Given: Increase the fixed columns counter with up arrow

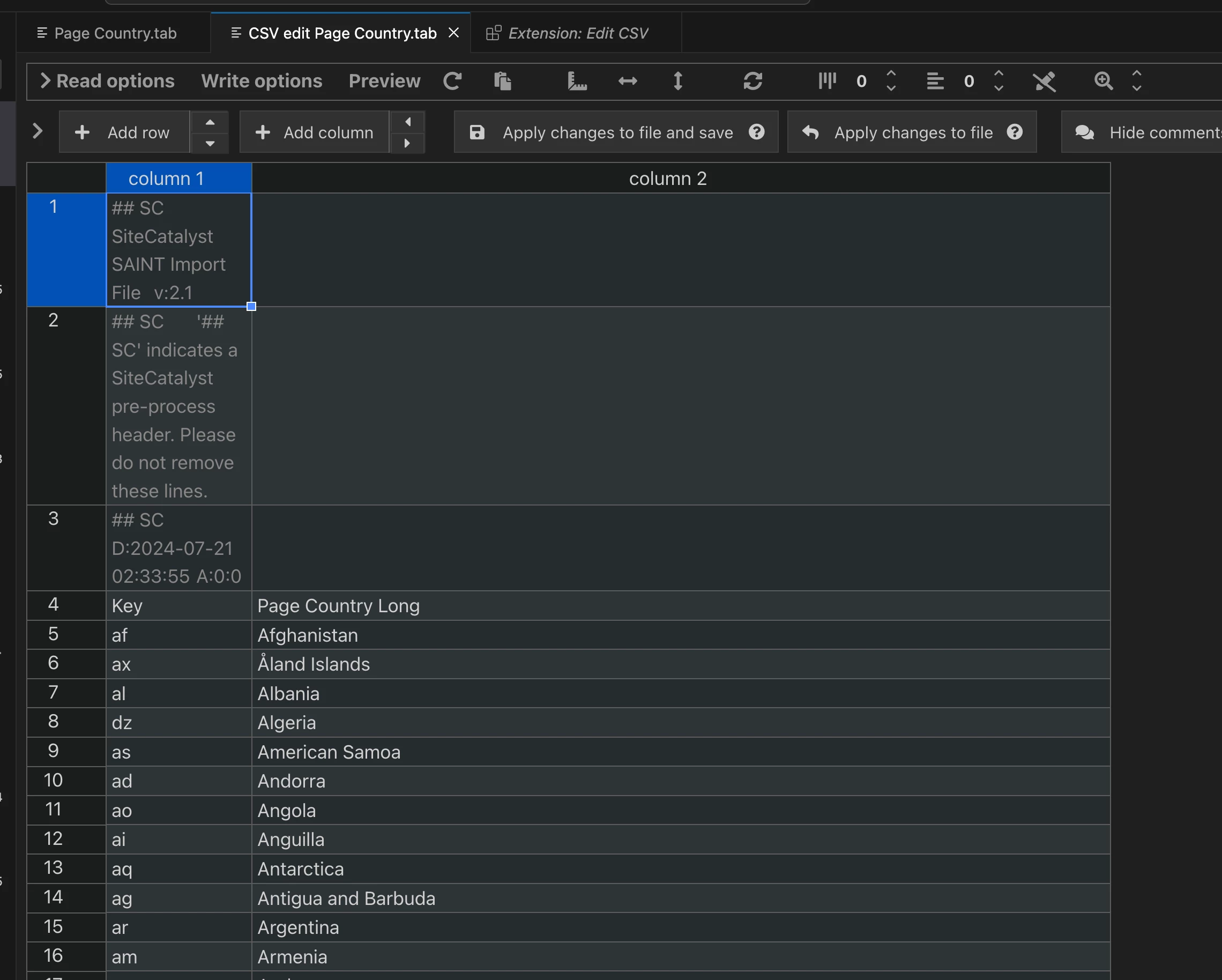Looking at the screenshot, I should click(891, 73).
